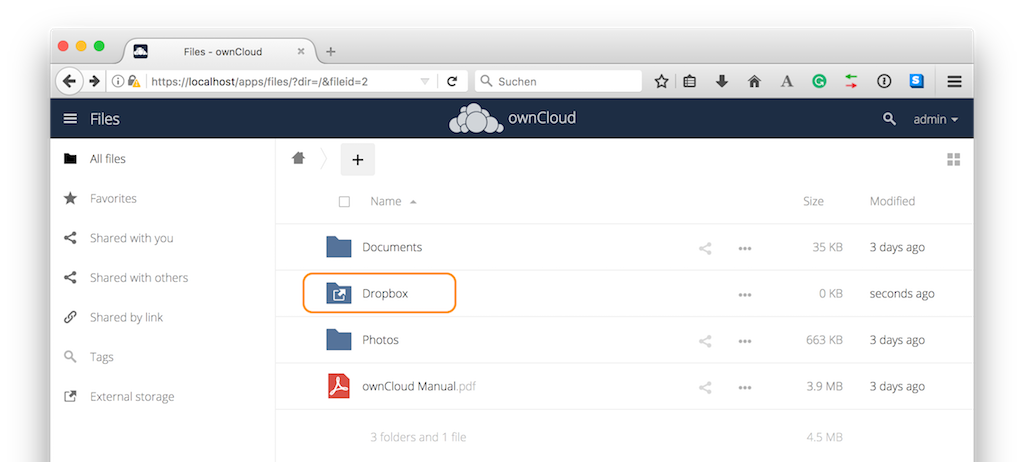Share the ownCloud Manual.pdf file
This screenshot has height=462, width=1024.
pos(705,388)
